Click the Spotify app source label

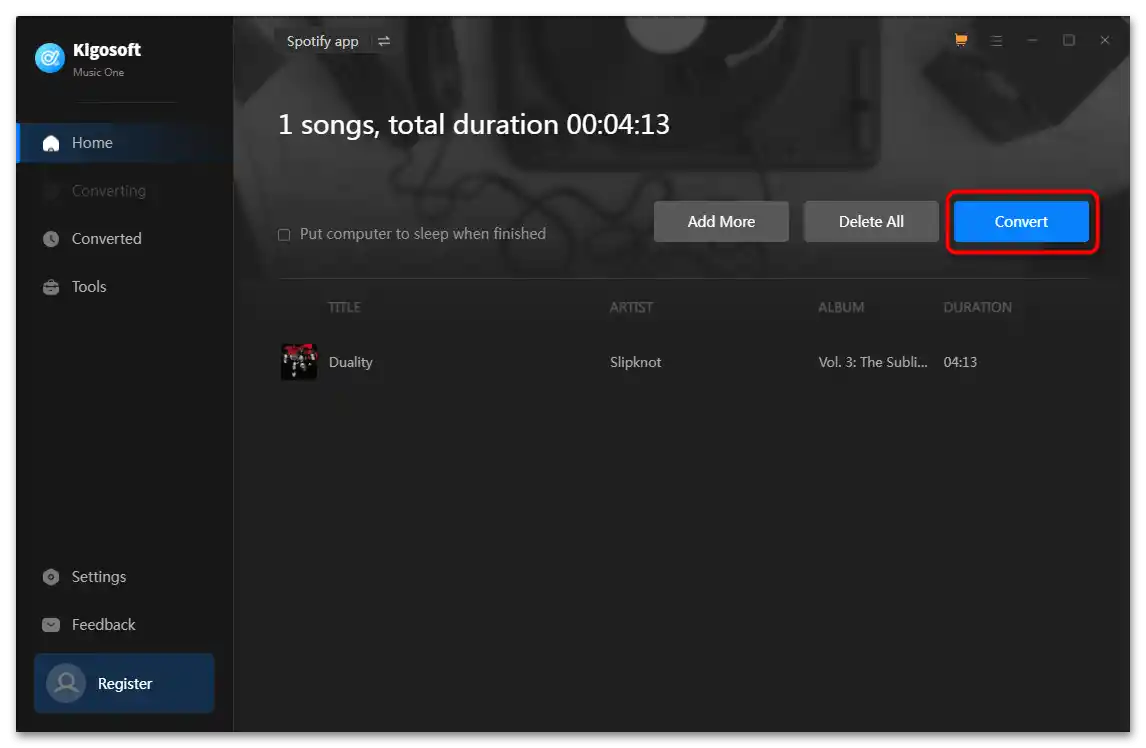(322, 42)
